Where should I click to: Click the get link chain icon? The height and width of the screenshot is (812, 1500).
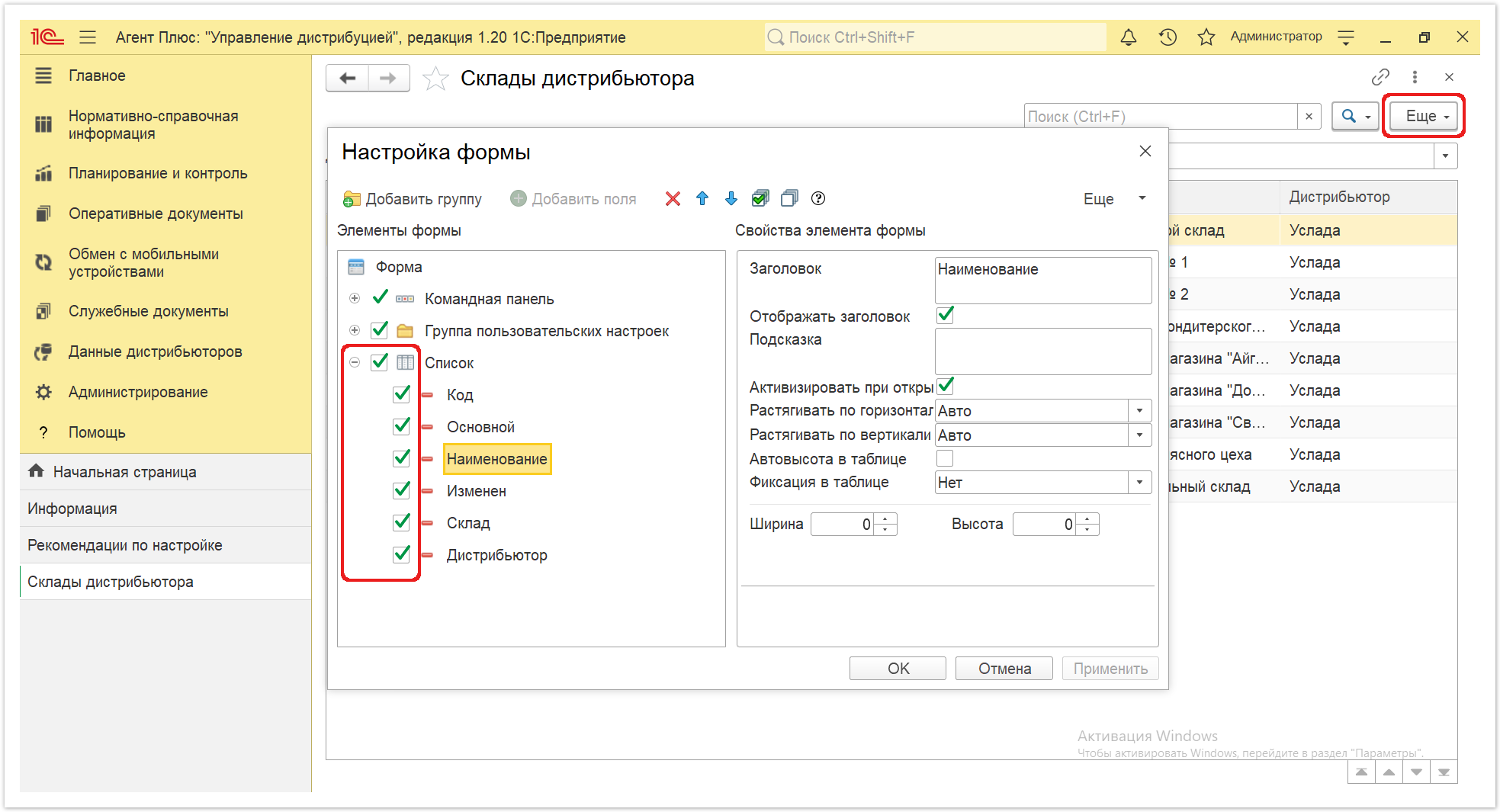click(x=1380, y=77)
